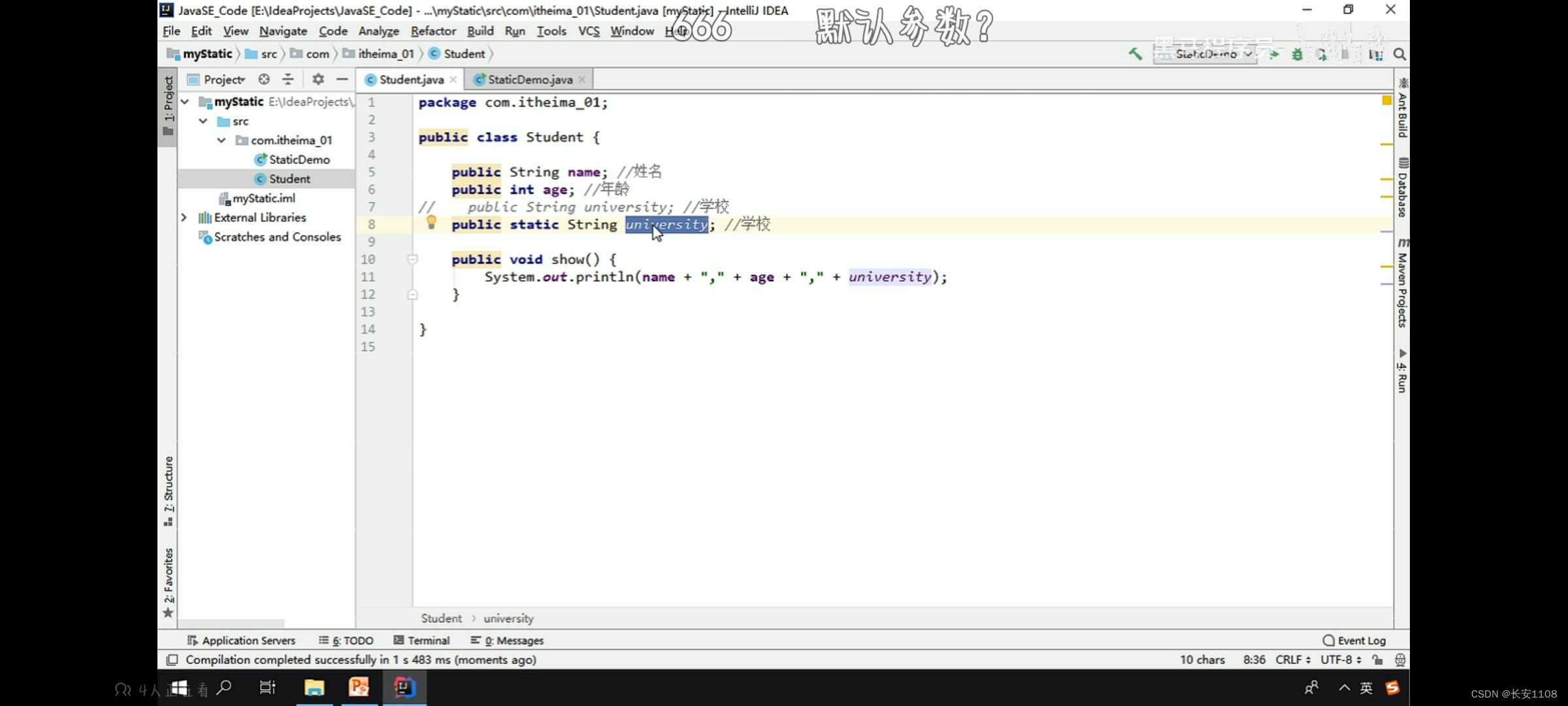Image resolution: width=1568 pixels, height=706 pixels.
Task: Collapse the myStatic project root node
Action: pyautogui.click(x=185, y=102)
